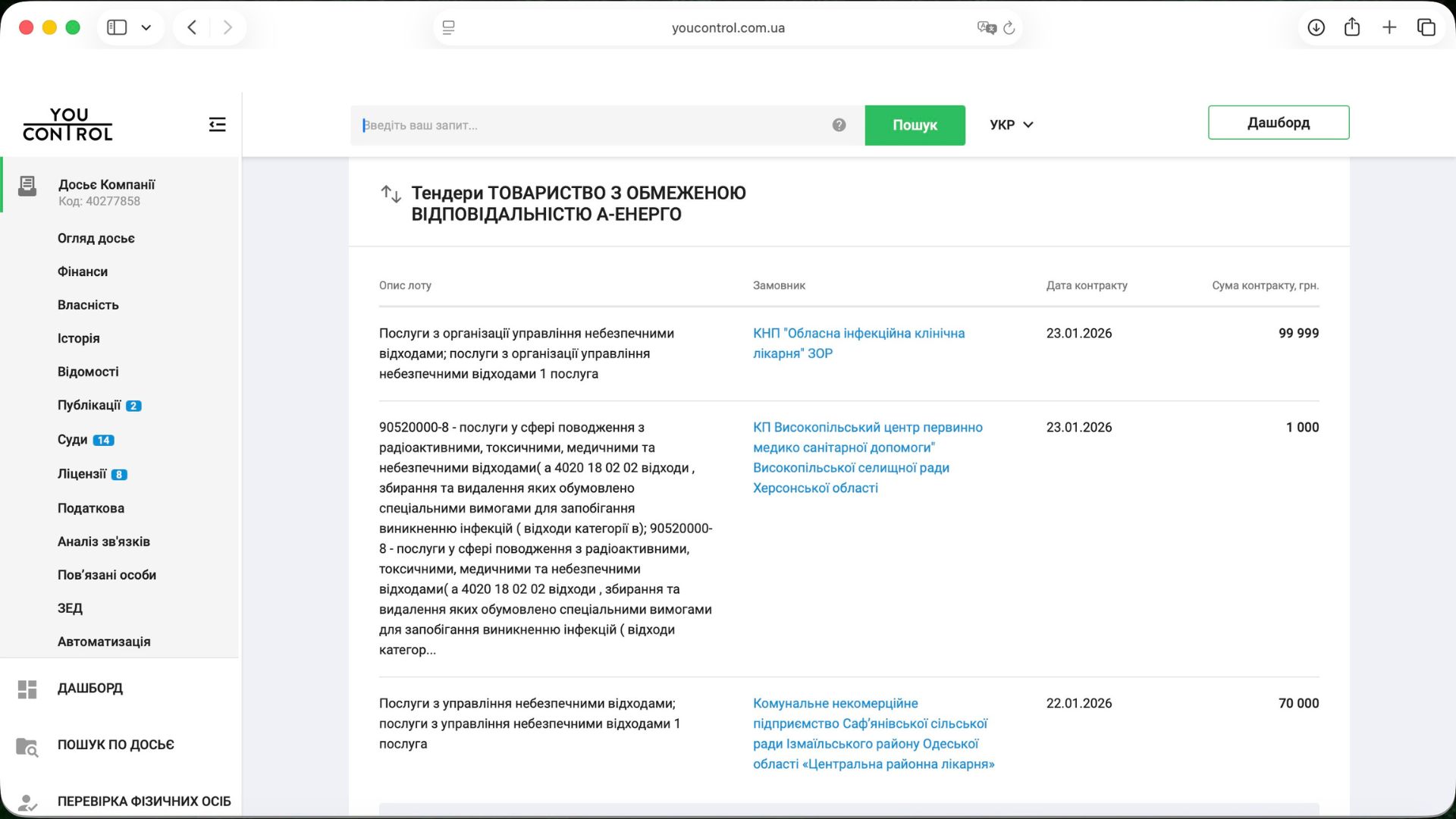Open the Ліцензії section

pos(82,473)
